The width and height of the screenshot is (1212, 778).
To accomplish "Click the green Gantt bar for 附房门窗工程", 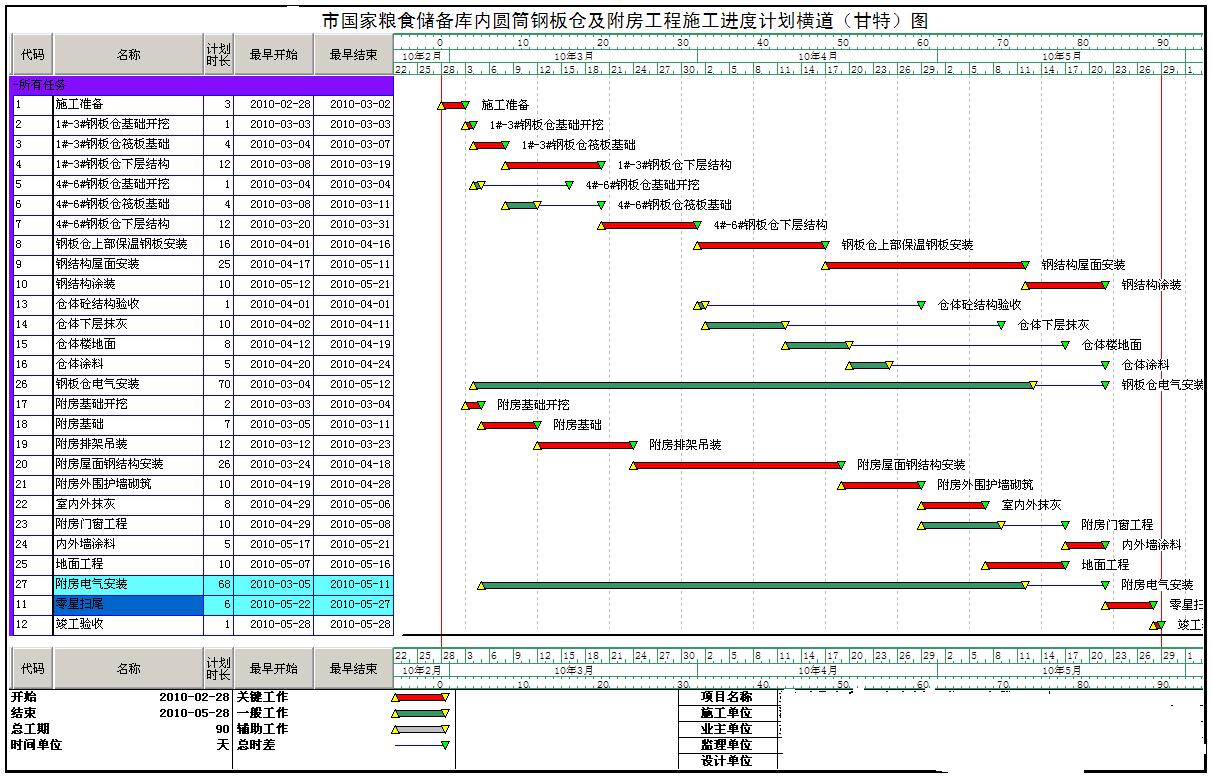I will click(x=961, y=525).
